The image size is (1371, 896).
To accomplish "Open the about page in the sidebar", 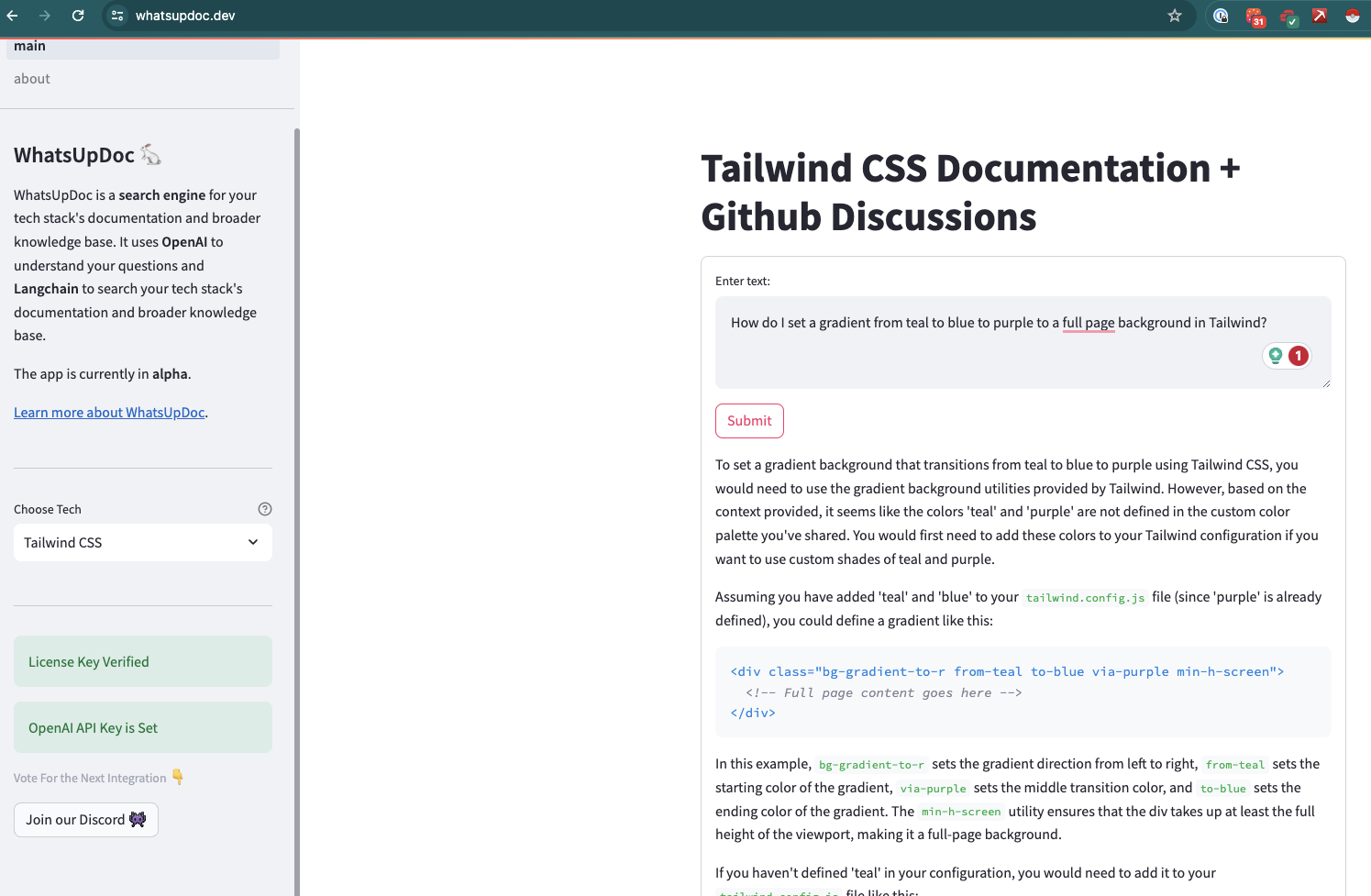I will [32, 79].
